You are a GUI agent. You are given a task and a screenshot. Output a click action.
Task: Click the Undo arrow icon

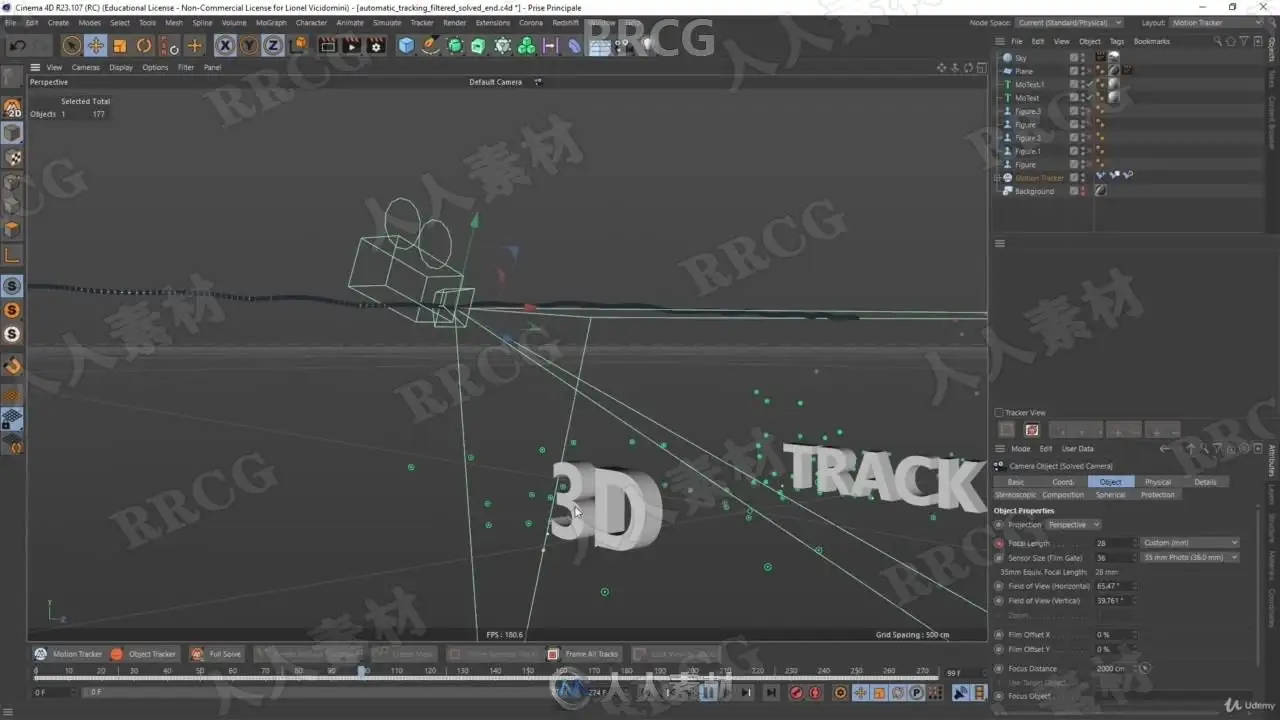[x=17, y=46]
